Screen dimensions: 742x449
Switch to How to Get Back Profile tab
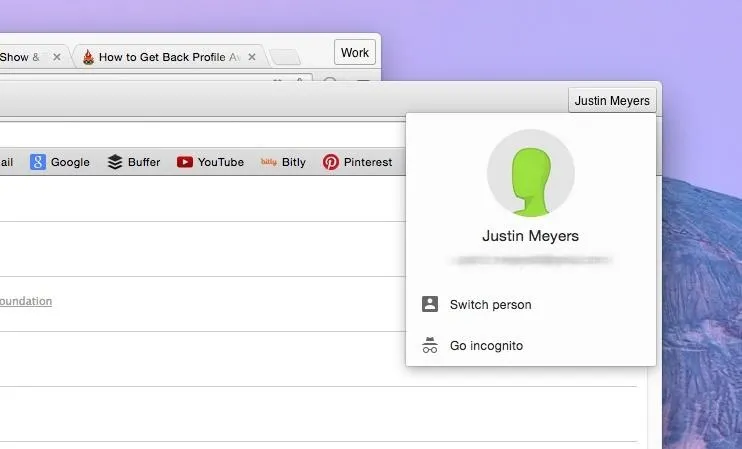click(x=169, y=57)
